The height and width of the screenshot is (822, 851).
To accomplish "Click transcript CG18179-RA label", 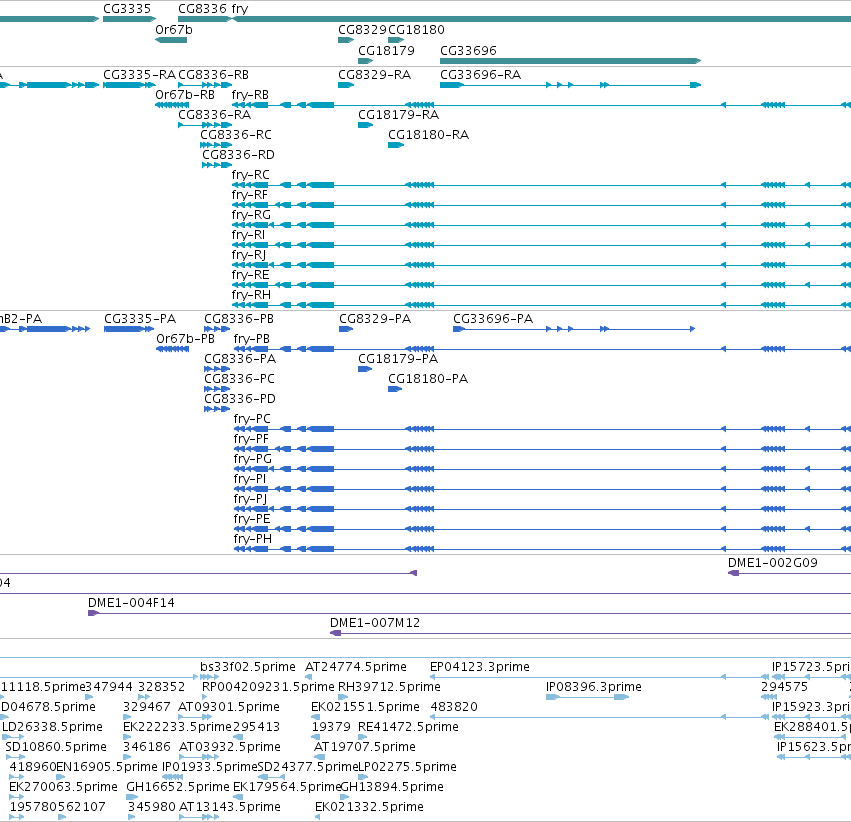I will pyautogui.click(x=398, y=114).
